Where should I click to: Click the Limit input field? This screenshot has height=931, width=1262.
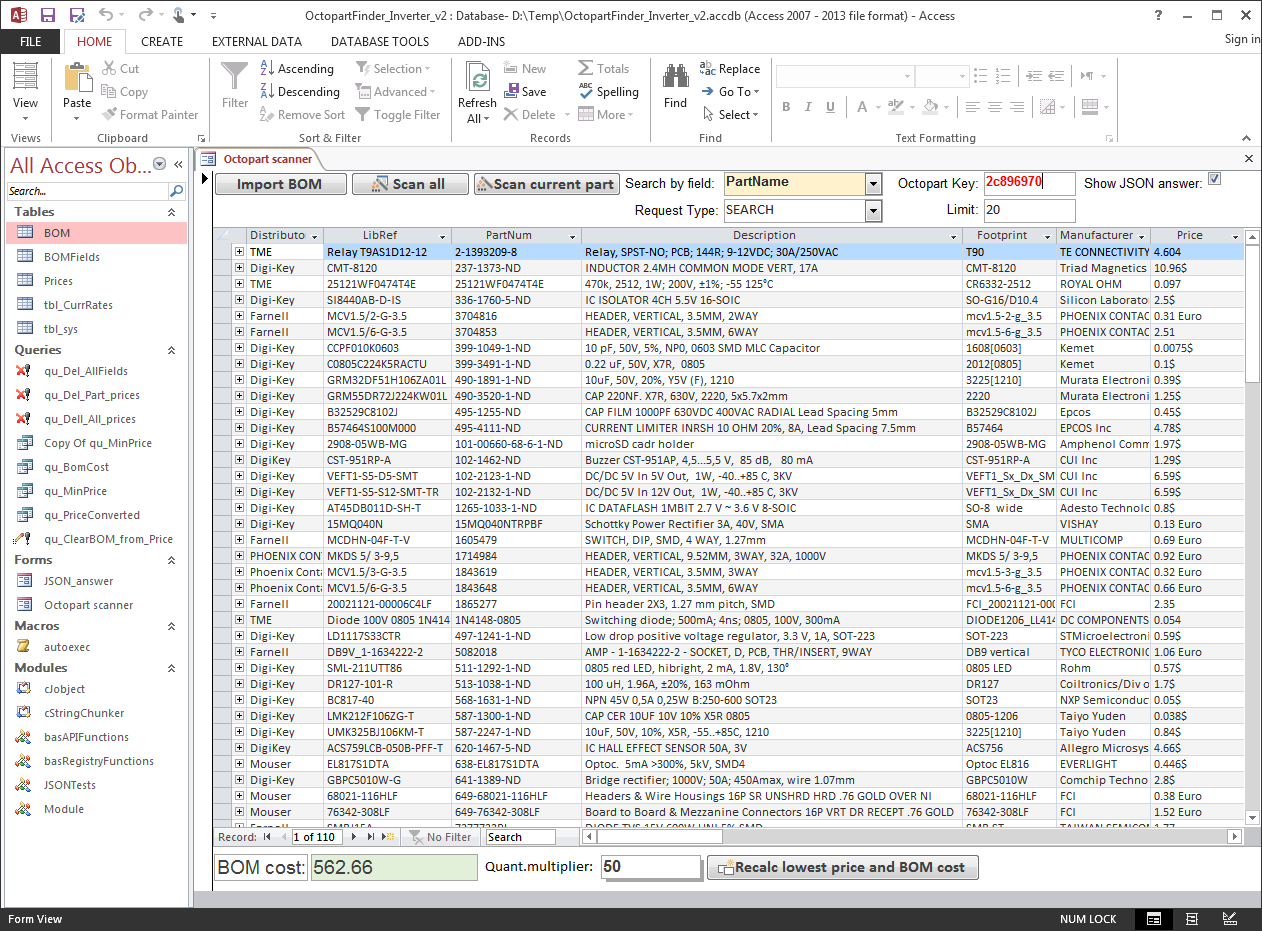tap(1029, 210)
